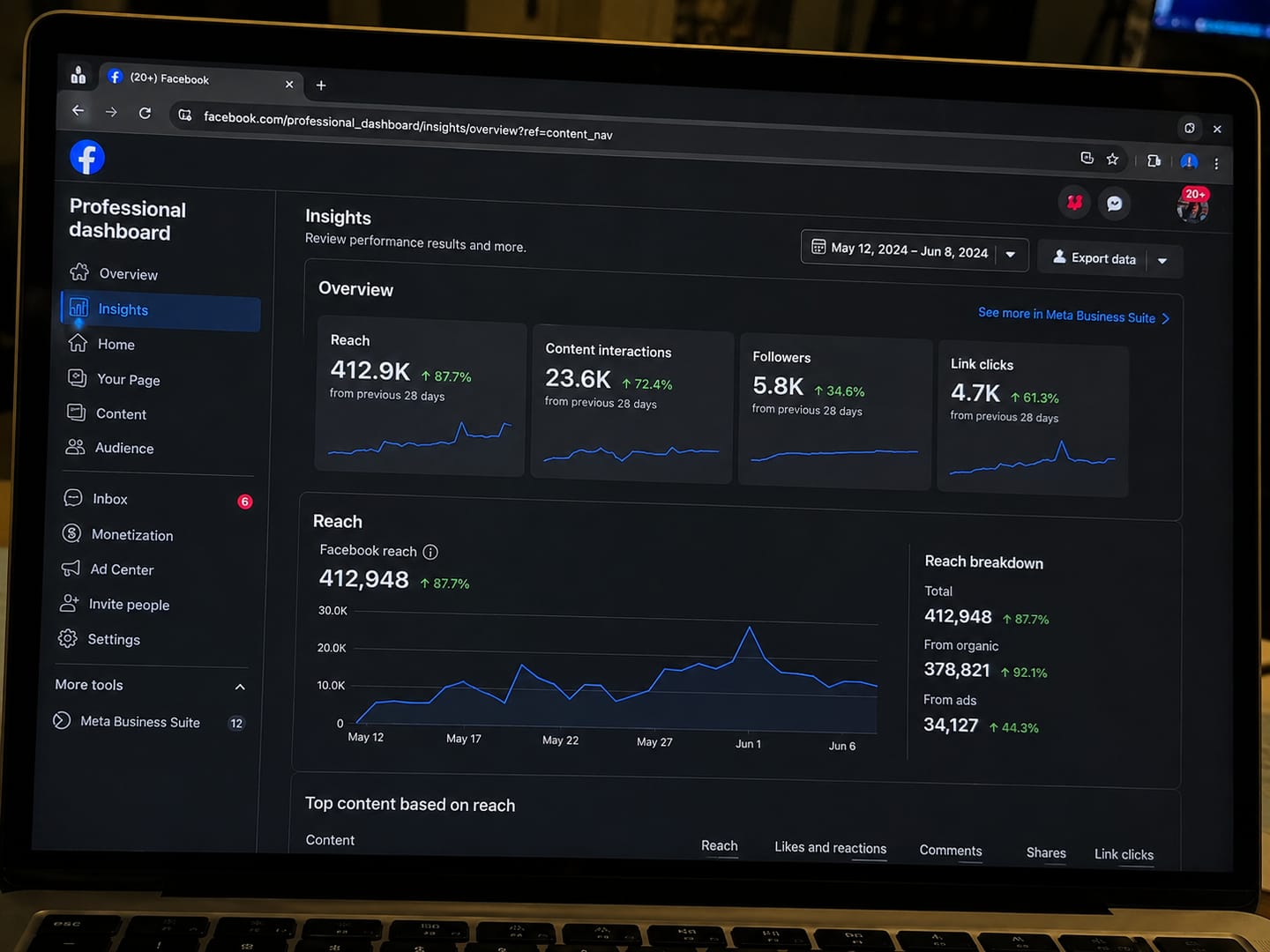
Task: Click the Facebook logo icon
Action: pyautogui.click(x=86, y=157)
